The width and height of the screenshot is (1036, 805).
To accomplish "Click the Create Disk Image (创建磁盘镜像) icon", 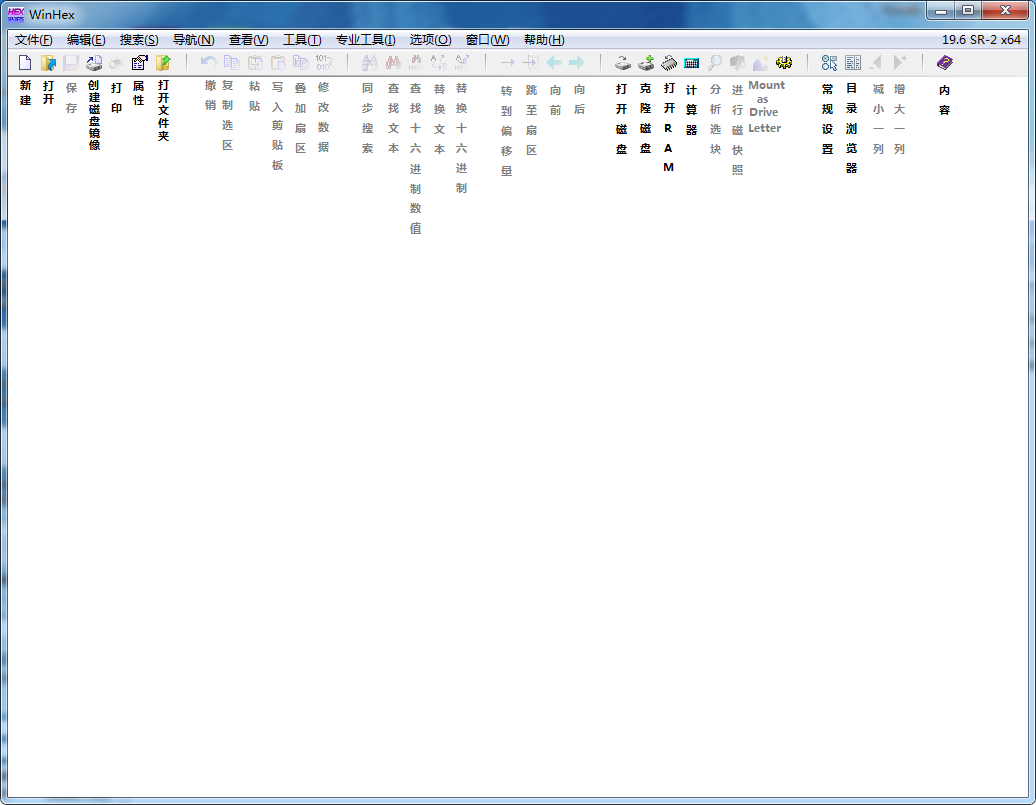I will 94,63.
